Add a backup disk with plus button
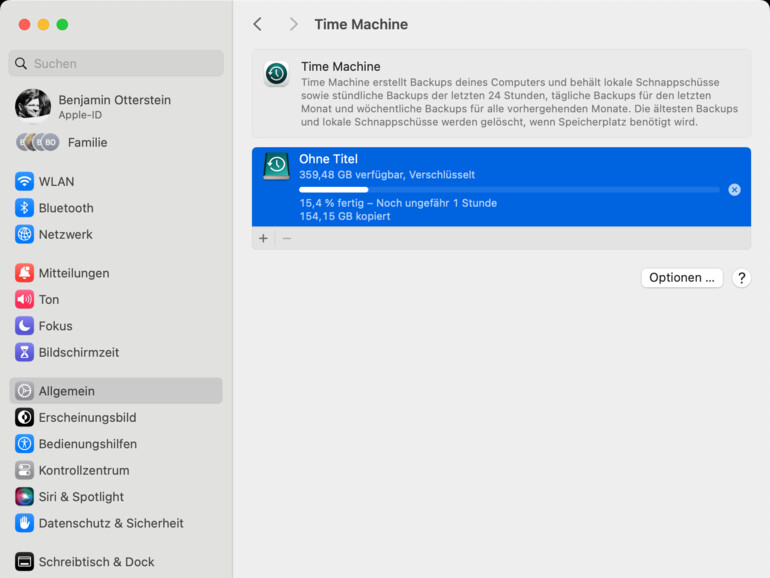Screen dimensions: 770x578 coord(264,239)
